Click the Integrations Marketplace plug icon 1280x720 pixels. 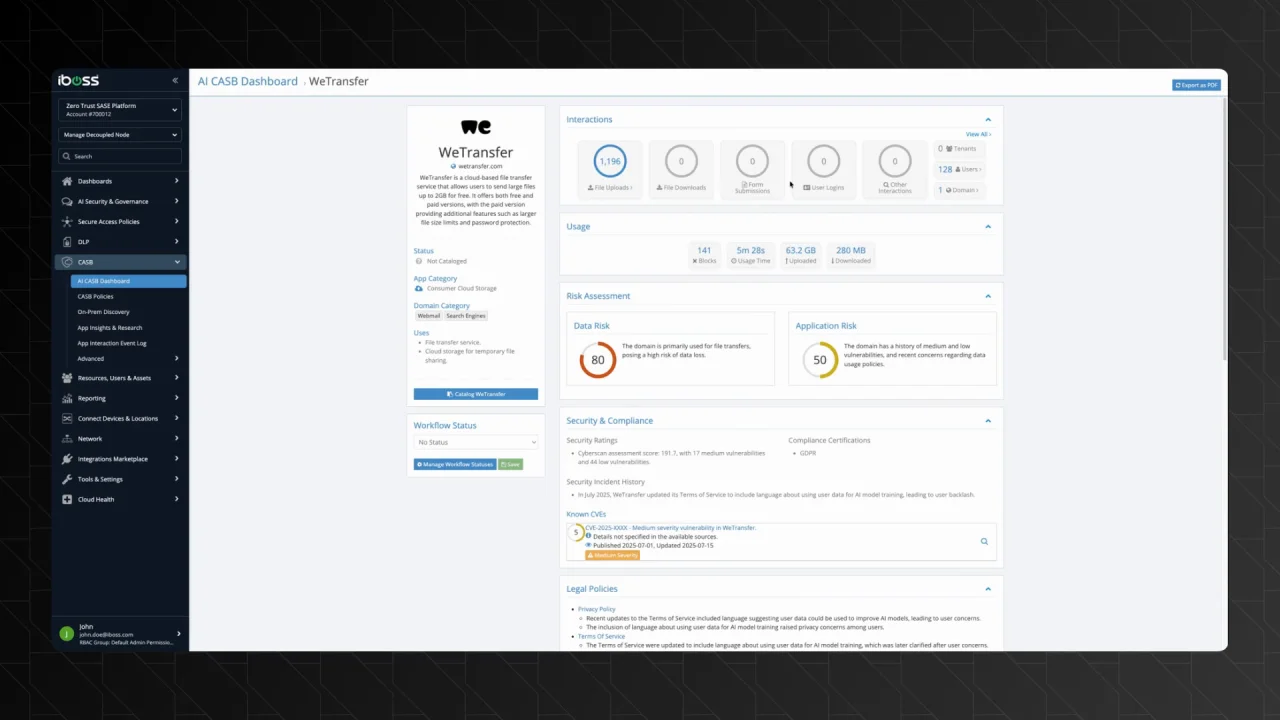point(67,459)
